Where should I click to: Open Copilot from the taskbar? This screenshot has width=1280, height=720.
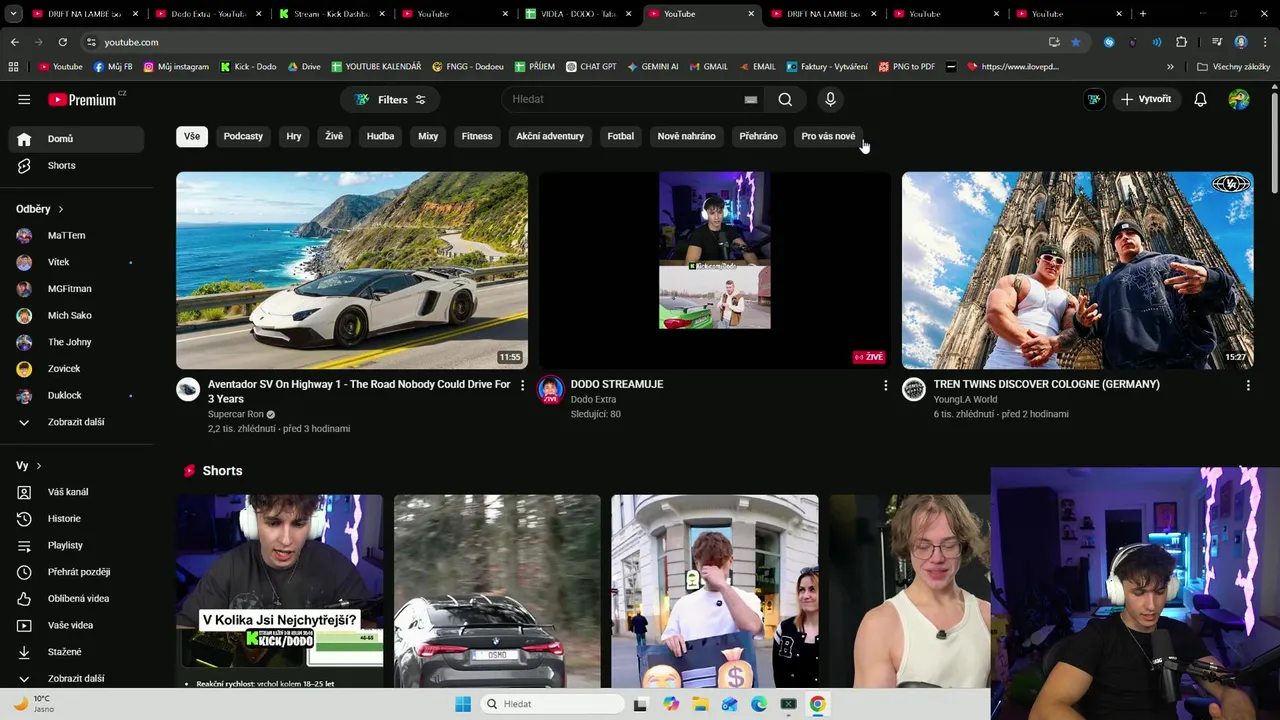671,704
